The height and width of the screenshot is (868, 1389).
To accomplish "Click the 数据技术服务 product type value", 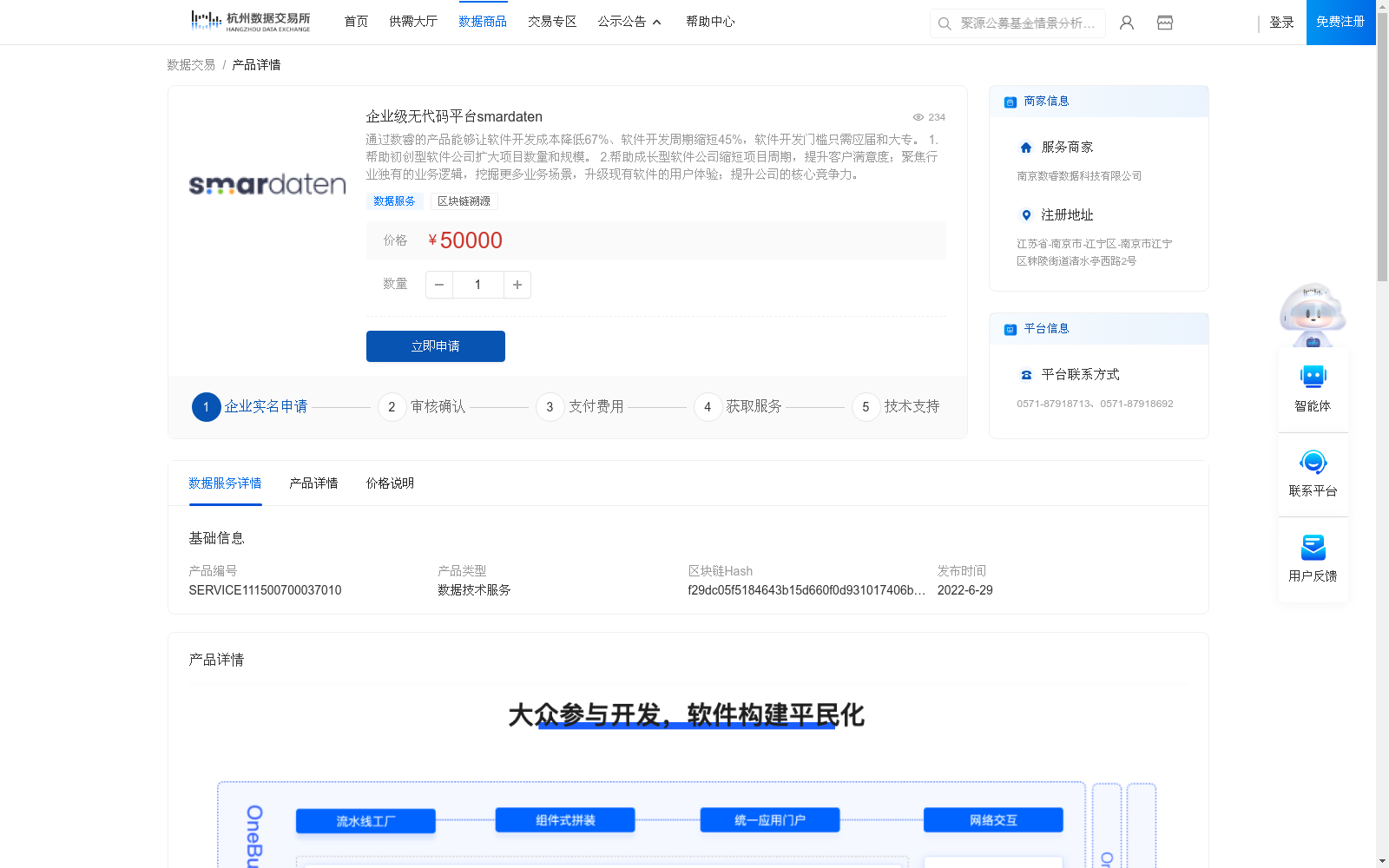I will 474,590.
